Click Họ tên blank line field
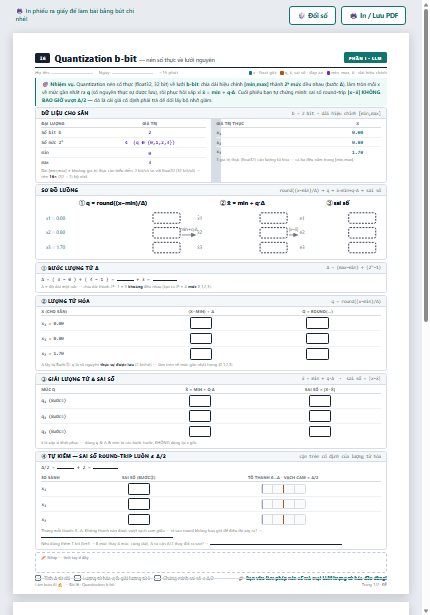This screenshot has width=430, height=615. click(72, 73)
